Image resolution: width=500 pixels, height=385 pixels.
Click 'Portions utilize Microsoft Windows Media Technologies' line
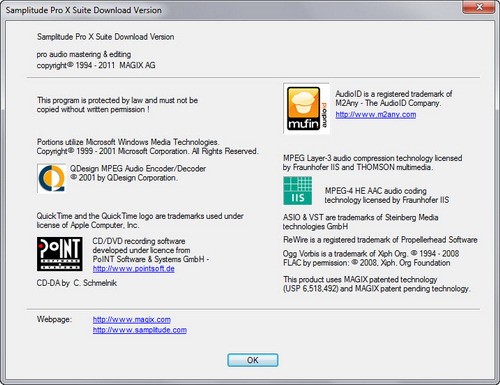[128, 142]
